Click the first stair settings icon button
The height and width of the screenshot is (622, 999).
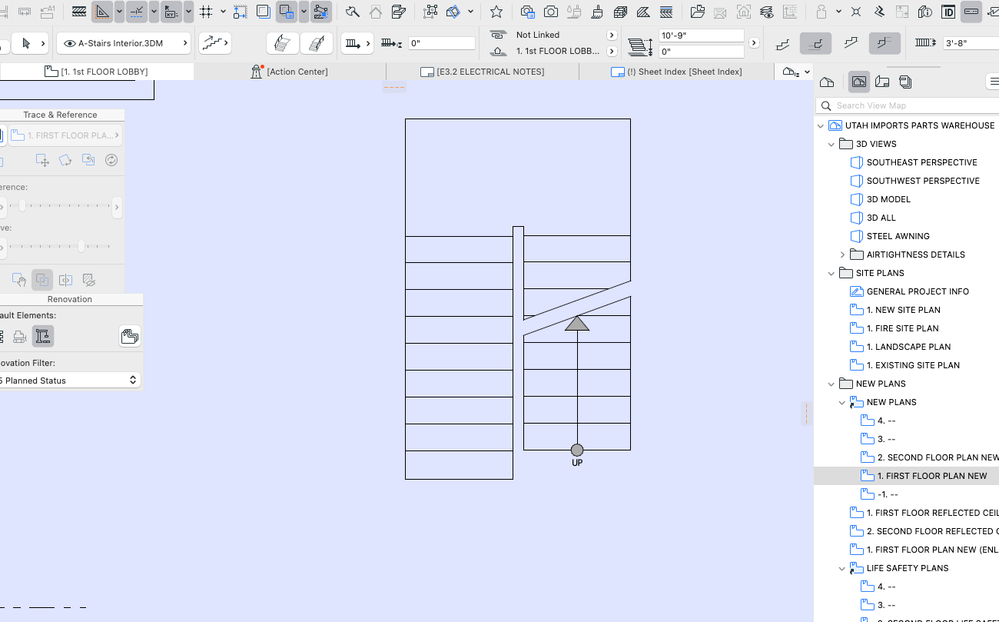tap(282, 43)
